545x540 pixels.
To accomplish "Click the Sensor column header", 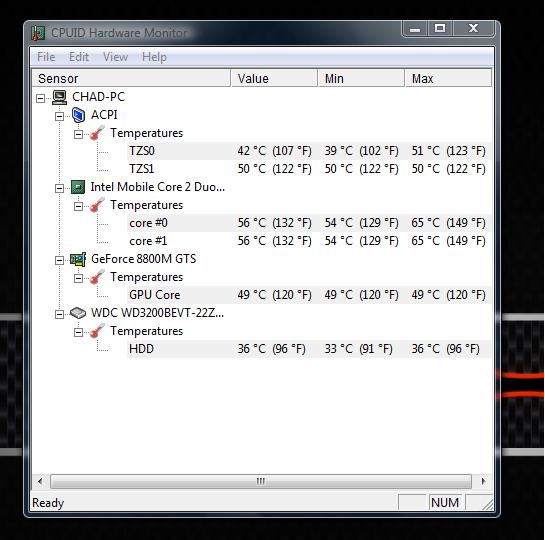I will [131, 78].
